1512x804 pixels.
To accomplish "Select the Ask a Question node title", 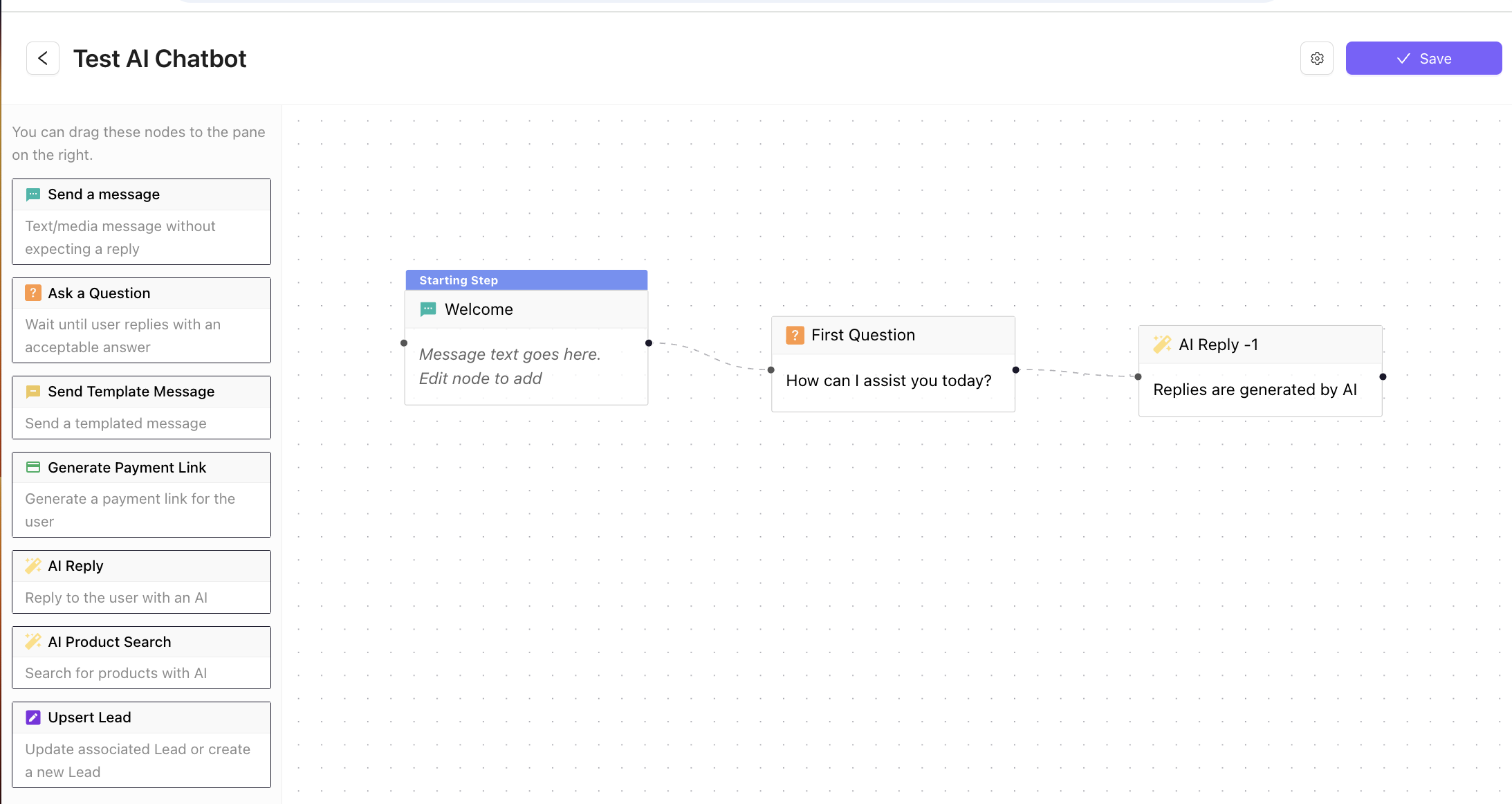I will click(99, 293).
